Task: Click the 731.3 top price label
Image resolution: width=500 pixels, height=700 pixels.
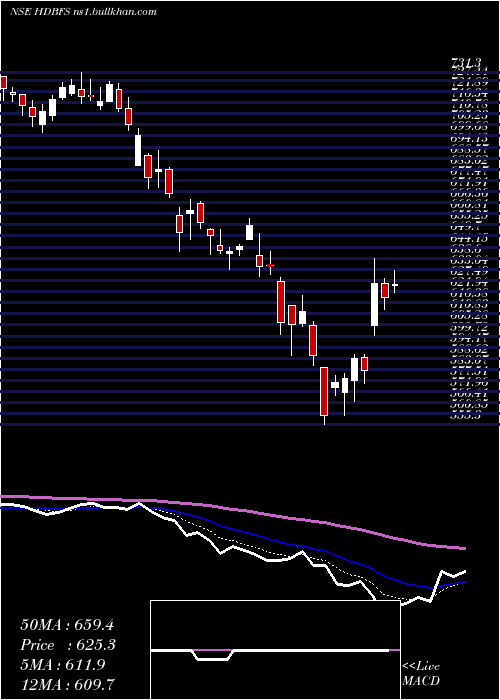Action: click(x=467, y=63)
